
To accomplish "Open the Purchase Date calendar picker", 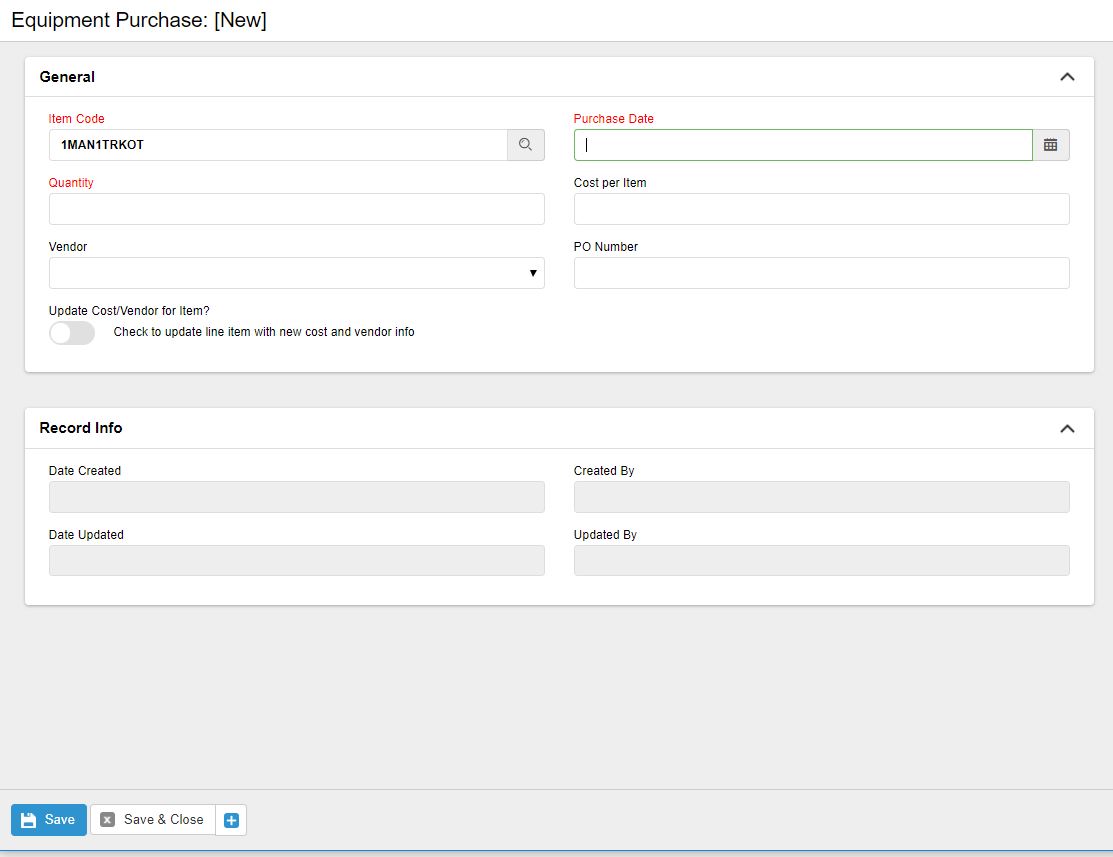I will (1050, 145).
